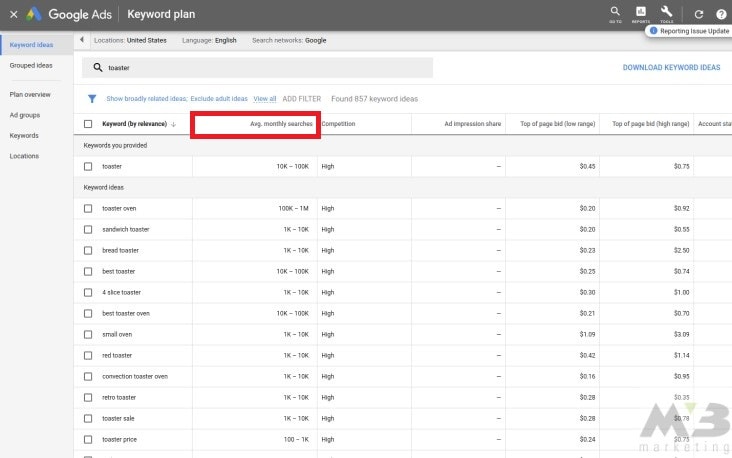Click the 100 – 1K searches for toaster price

pos(296,439)
